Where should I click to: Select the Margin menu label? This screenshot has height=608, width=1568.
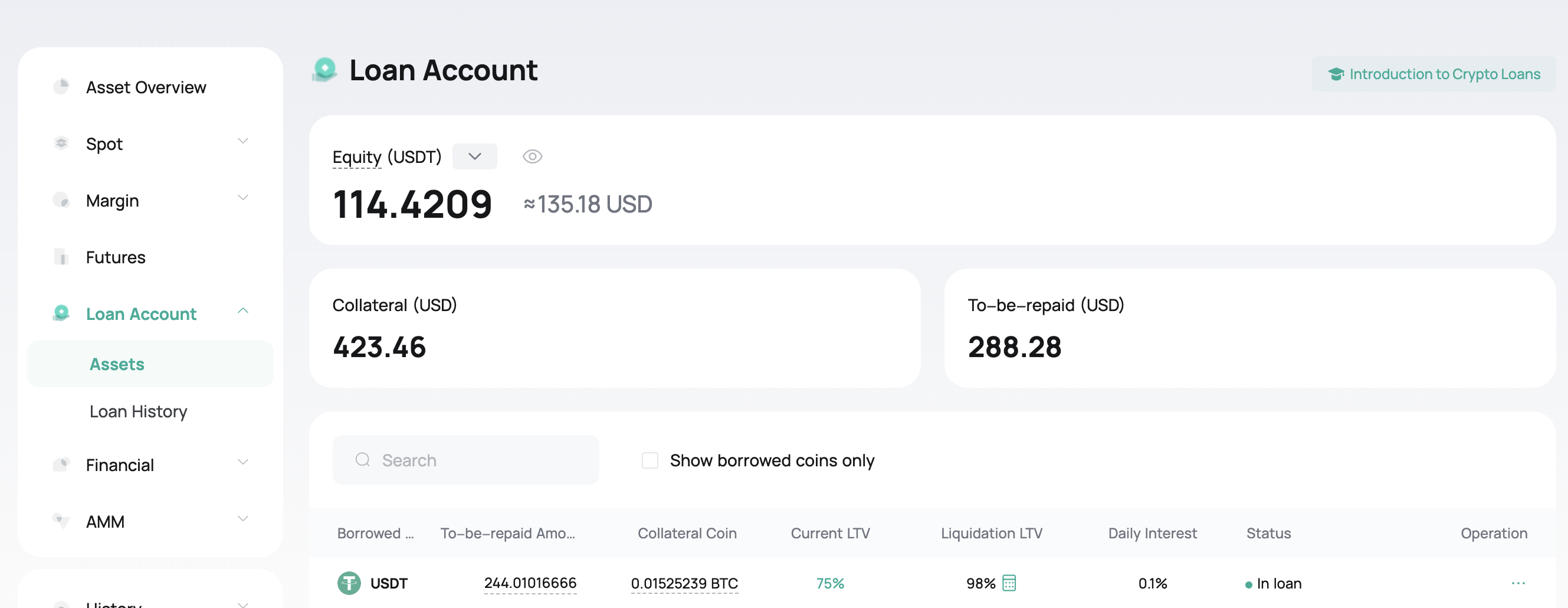coord(112,201)
